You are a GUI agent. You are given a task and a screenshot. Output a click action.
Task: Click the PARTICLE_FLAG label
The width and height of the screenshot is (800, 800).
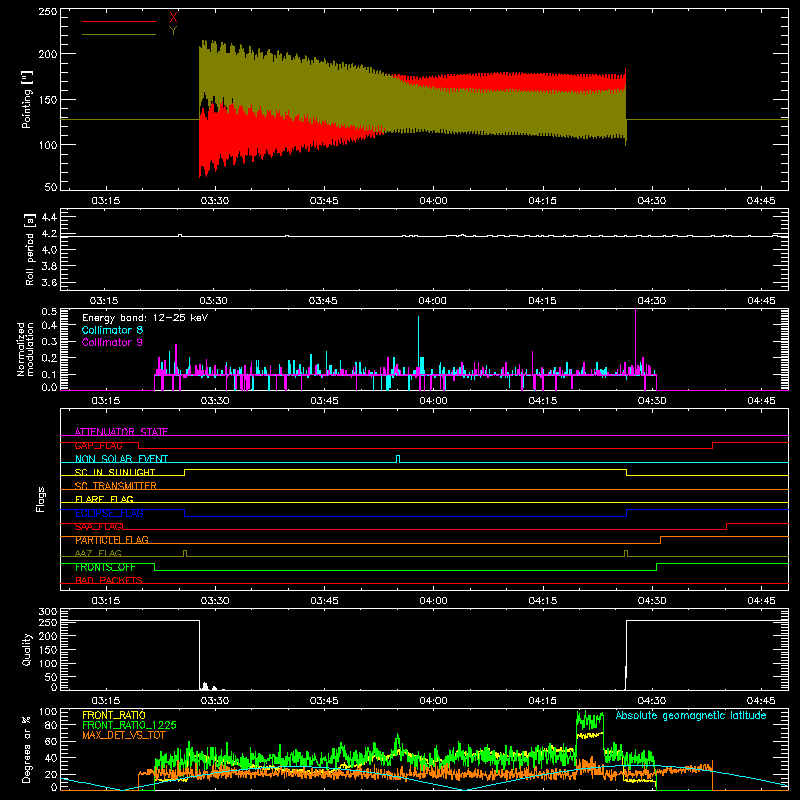[112, 540]
